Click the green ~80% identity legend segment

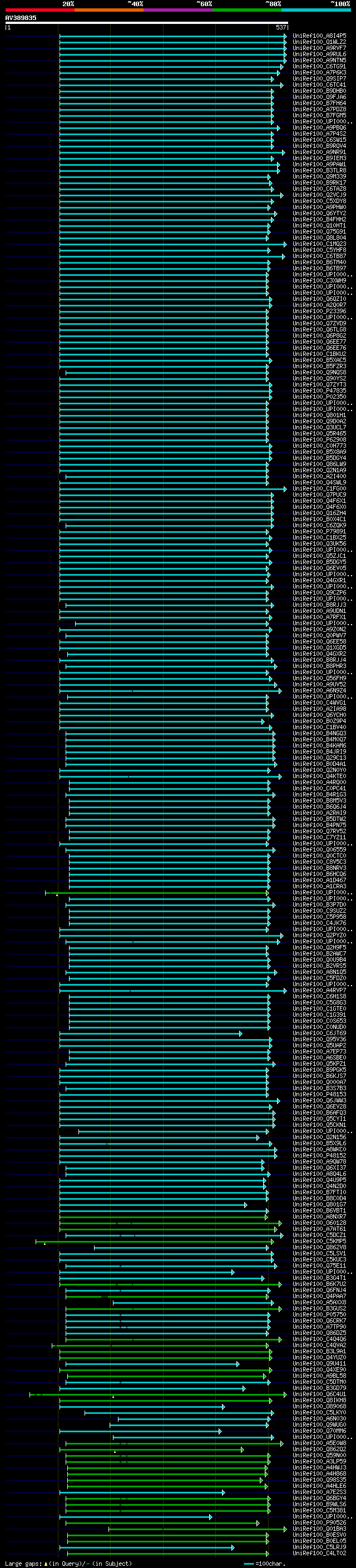click(247, 10)
